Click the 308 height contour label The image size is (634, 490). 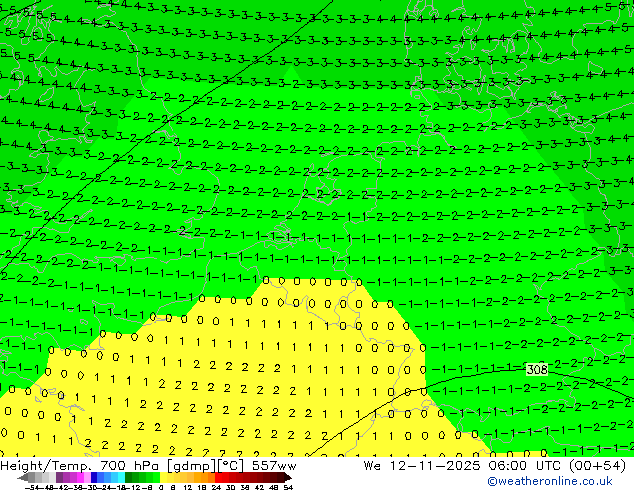tap(537, 370)
